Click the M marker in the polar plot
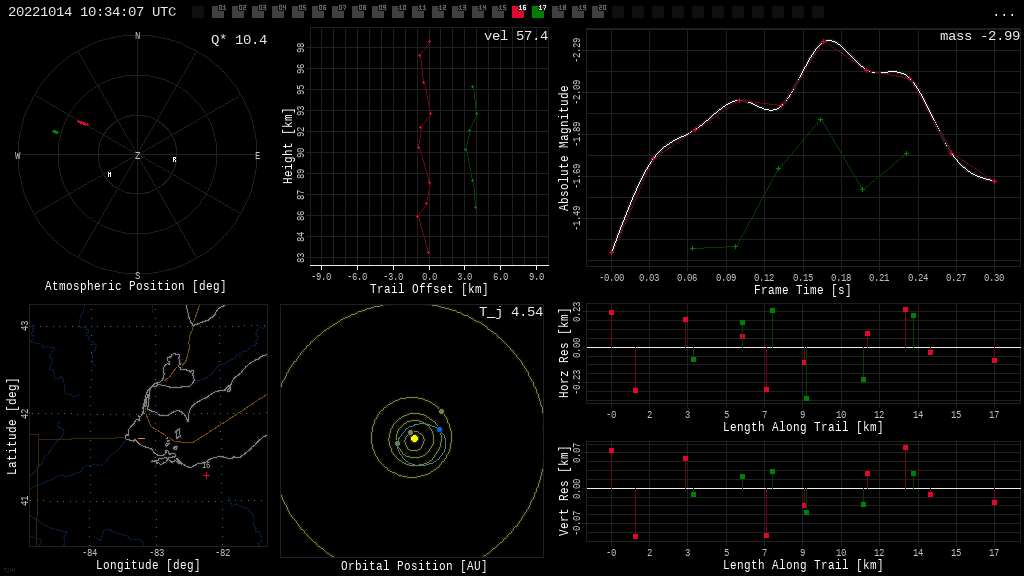This screenshot has height=576, width=1024. pos(110,174)
